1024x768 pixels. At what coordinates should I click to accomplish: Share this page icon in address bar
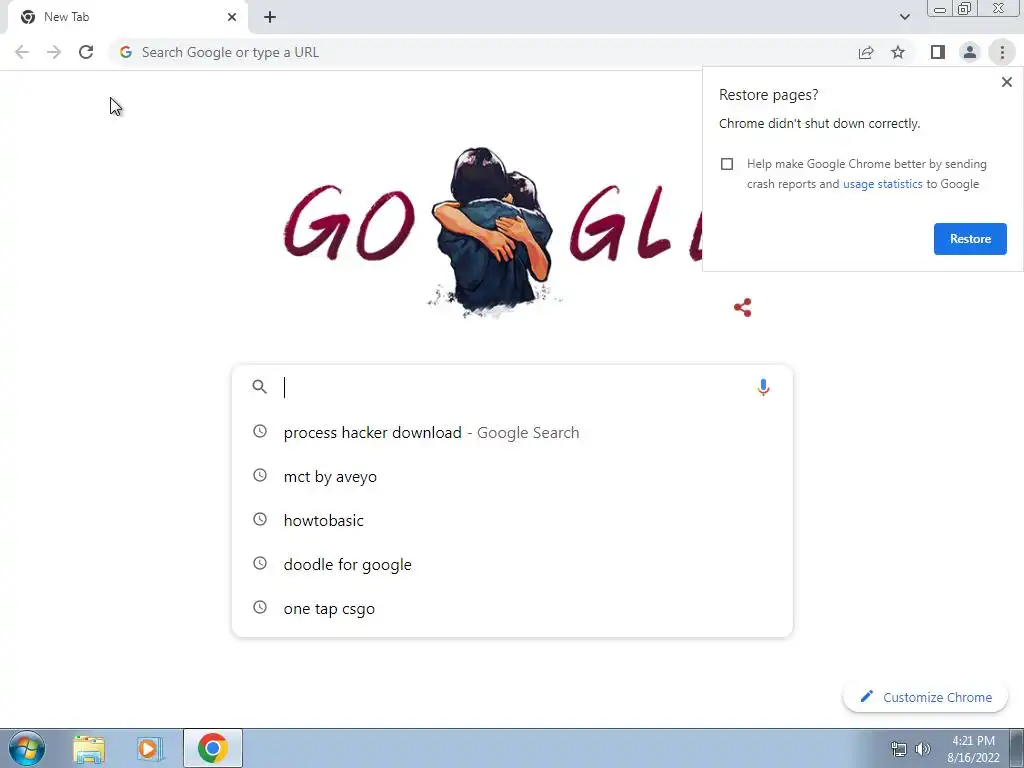(x=866, y=52)
